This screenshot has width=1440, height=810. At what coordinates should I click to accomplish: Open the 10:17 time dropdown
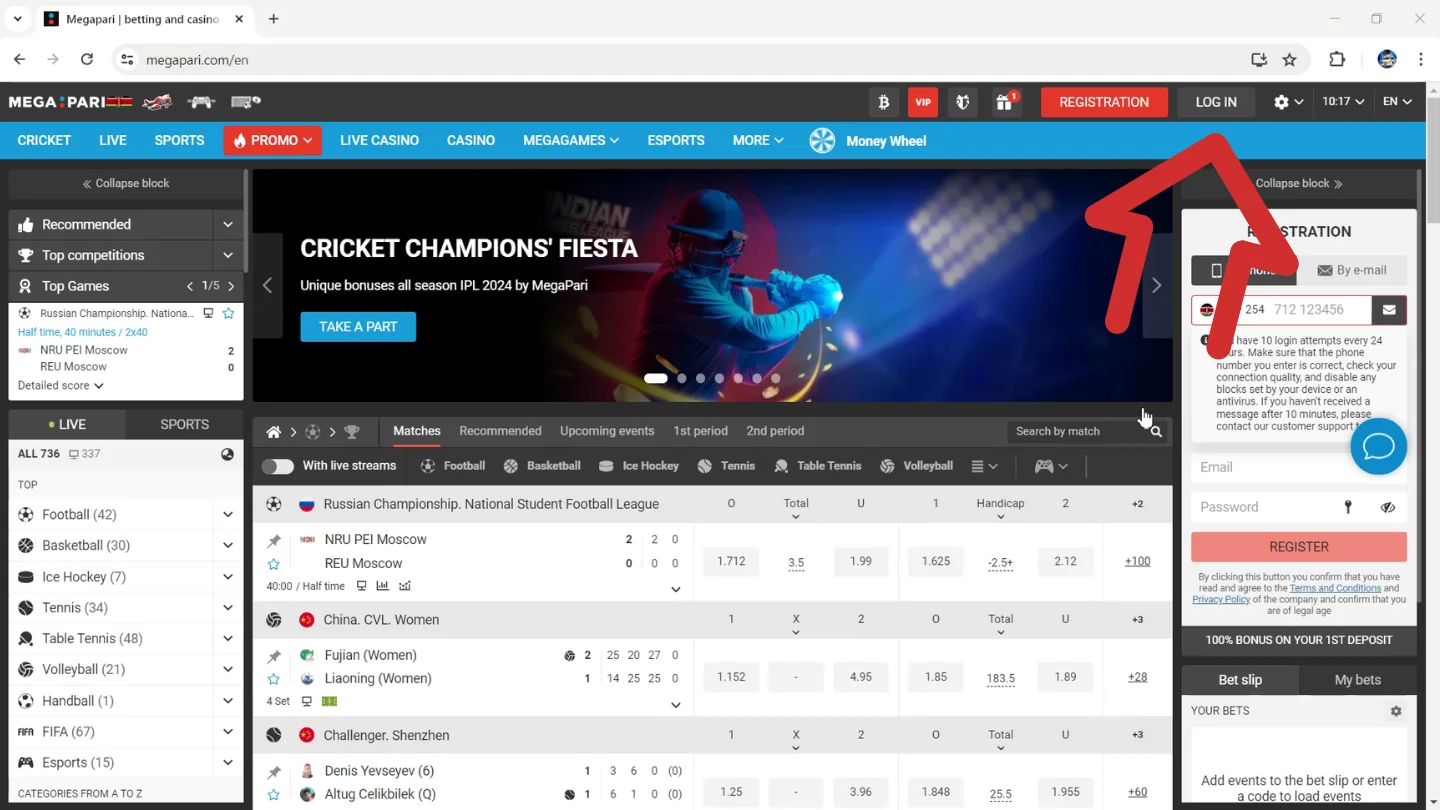(x=1343, y=102)
